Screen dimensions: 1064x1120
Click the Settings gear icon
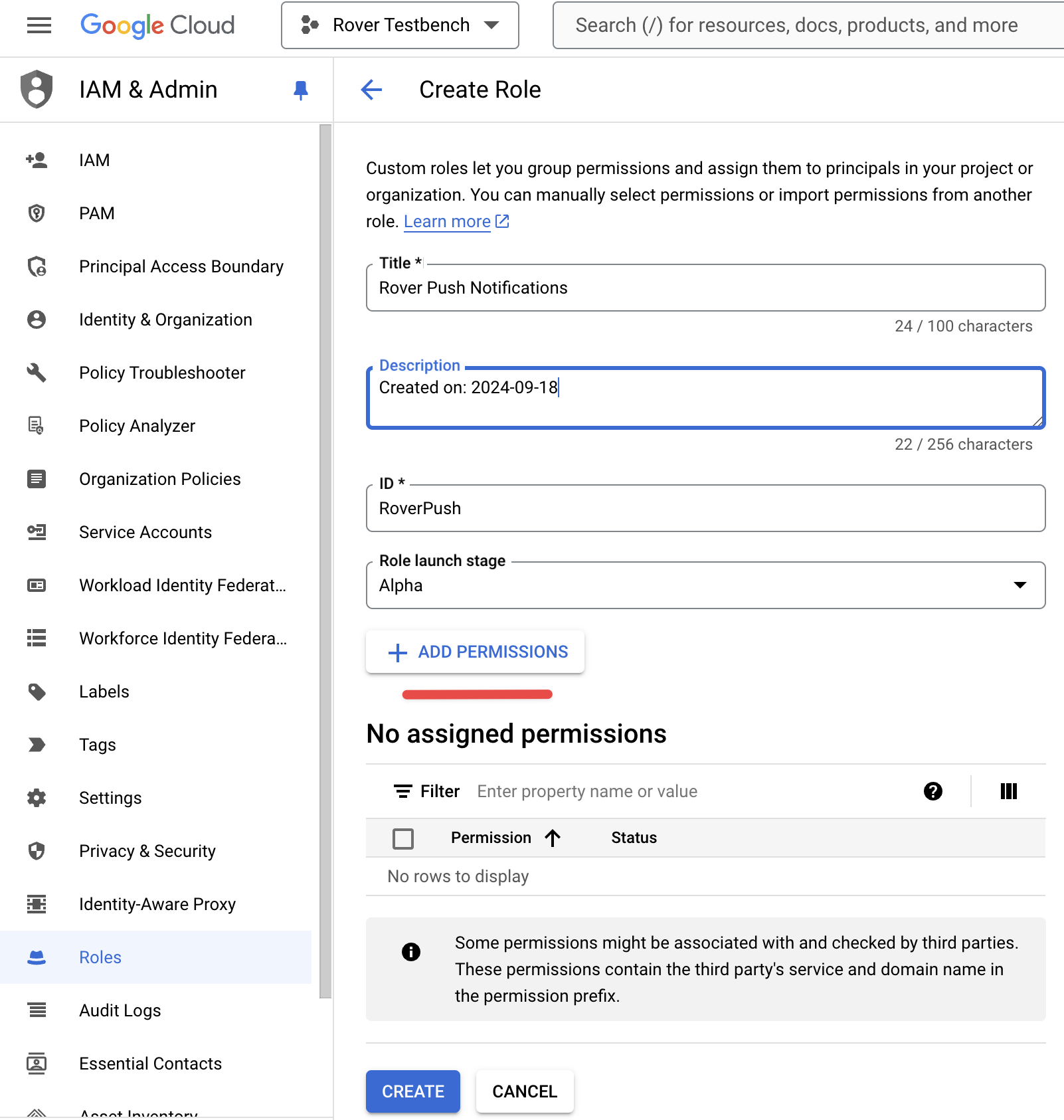37,798
